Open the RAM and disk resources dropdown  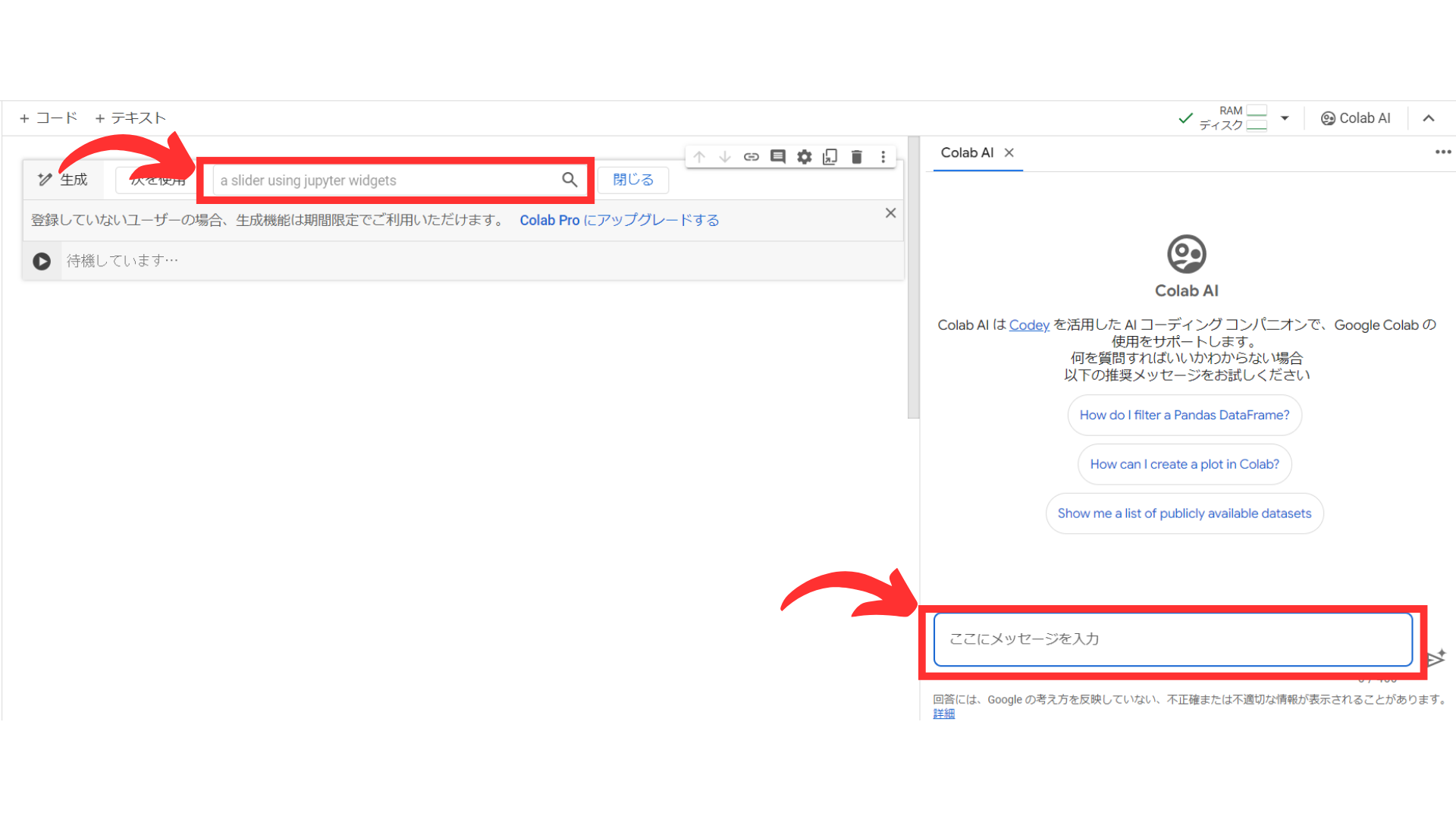click(x=1285, y=118)
